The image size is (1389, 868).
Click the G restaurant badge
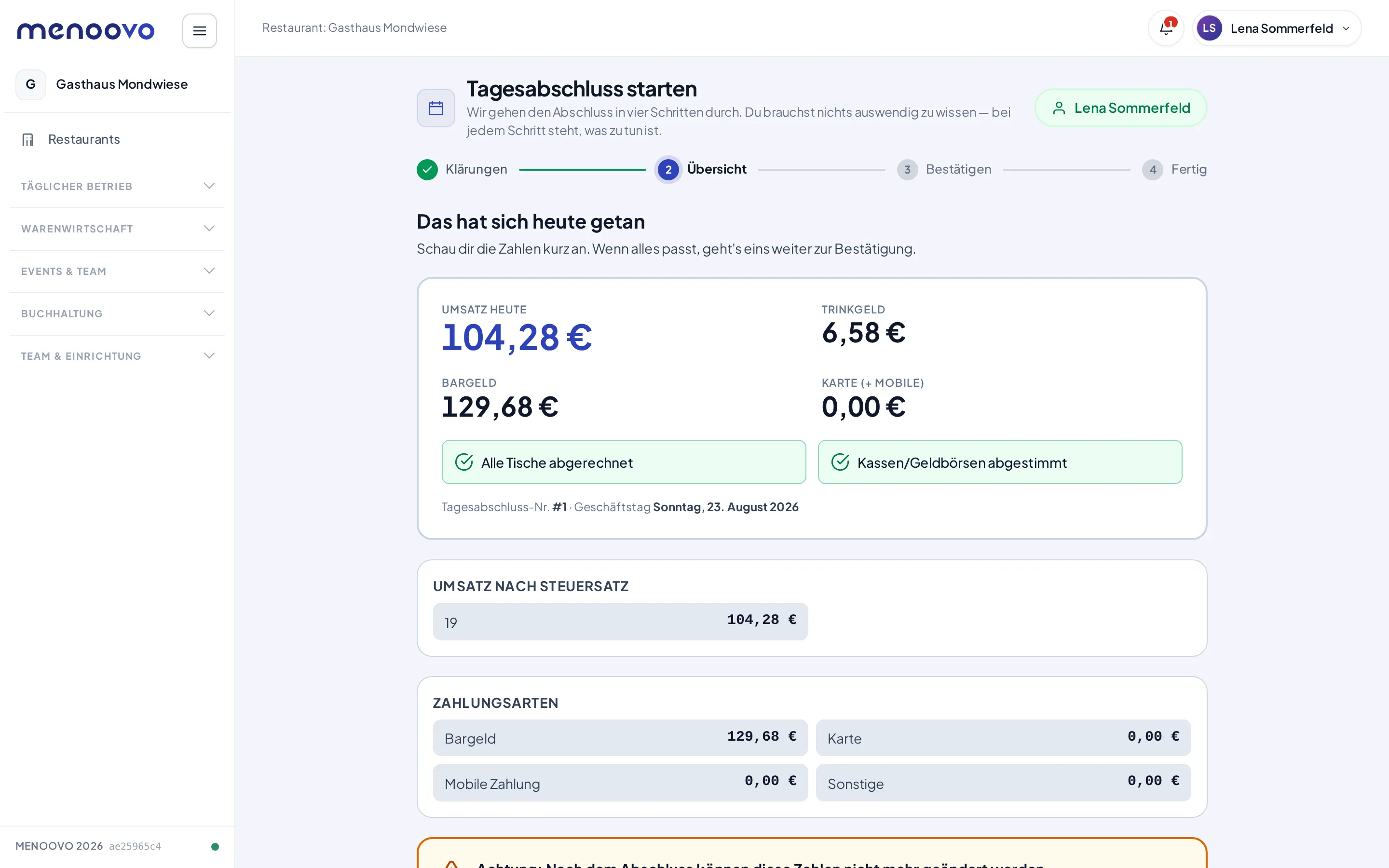31,84
